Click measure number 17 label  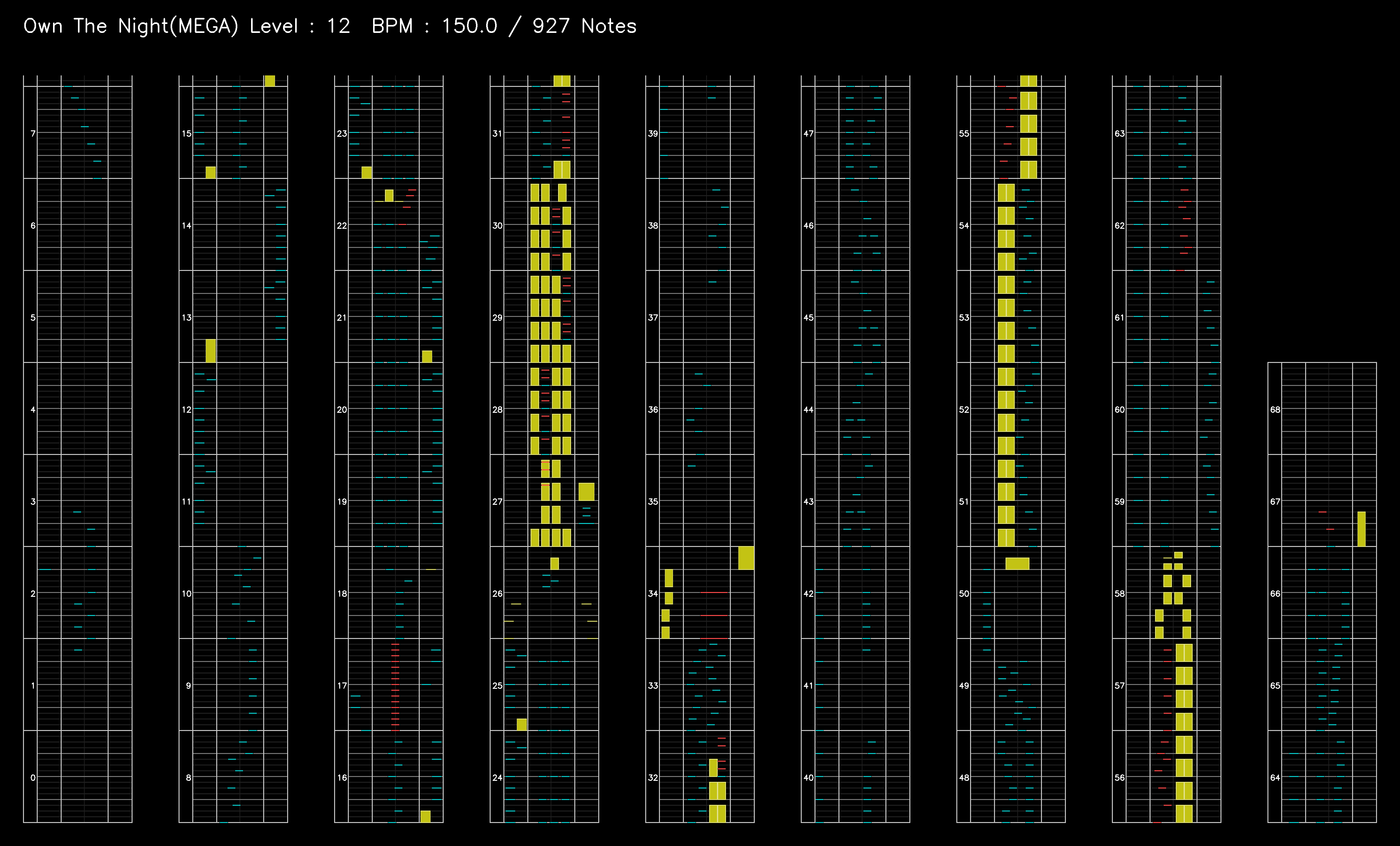click(x=342, y=685)
